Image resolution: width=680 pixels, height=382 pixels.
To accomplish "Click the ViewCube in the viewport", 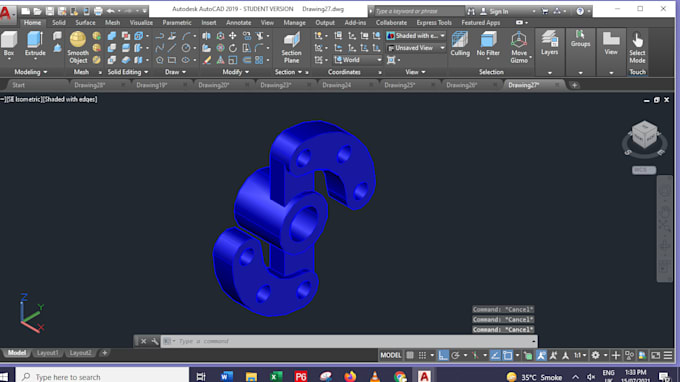I will coord(645,134).
